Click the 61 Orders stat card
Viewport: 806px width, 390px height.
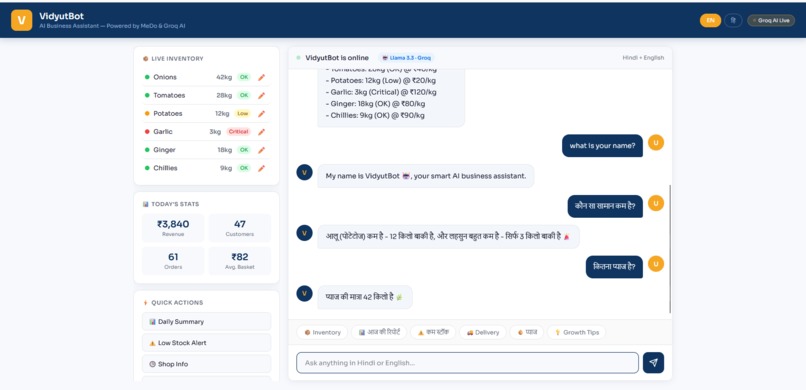pos(173,261)
